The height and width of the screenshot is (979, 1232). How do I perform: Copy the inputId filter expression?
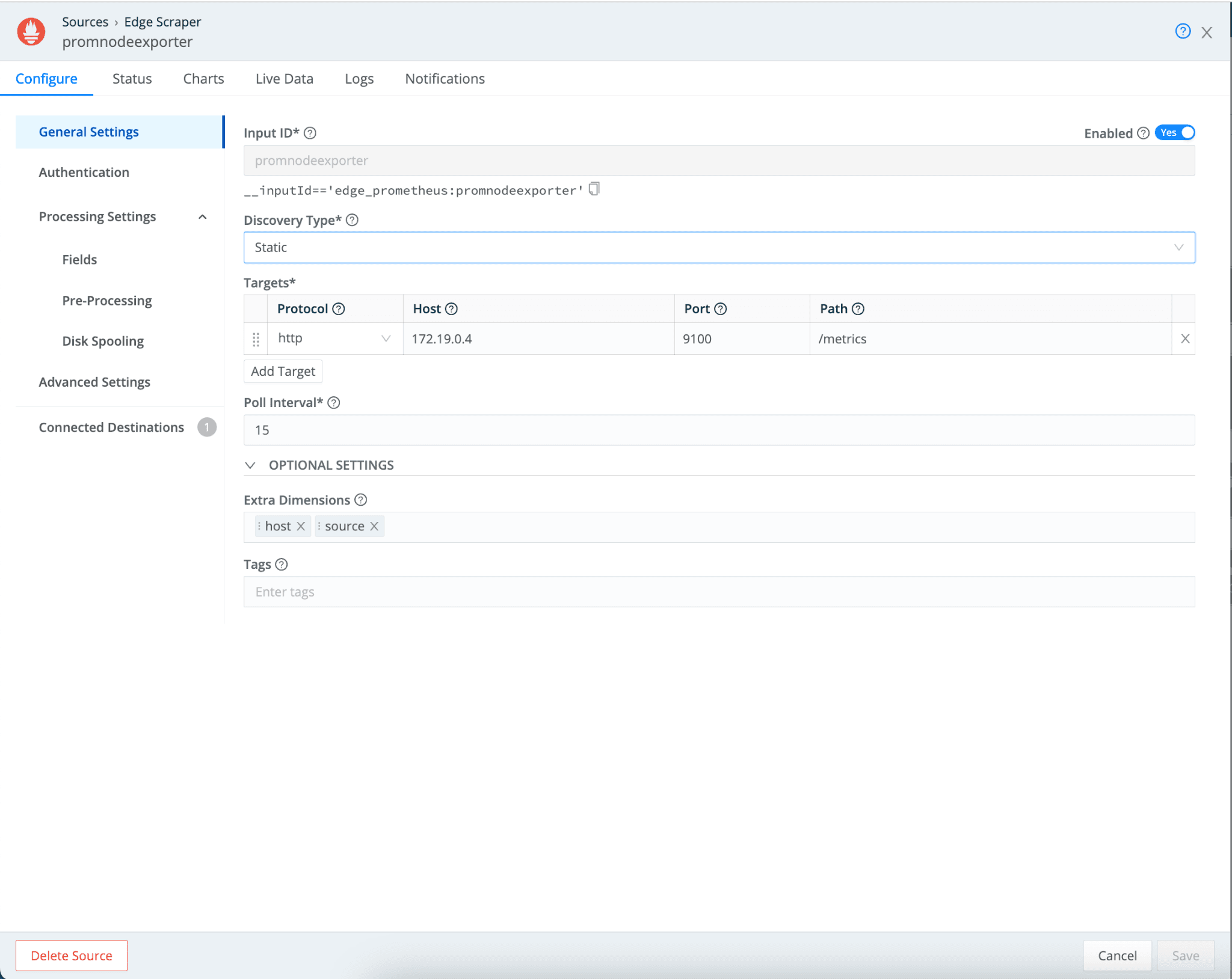594,189
